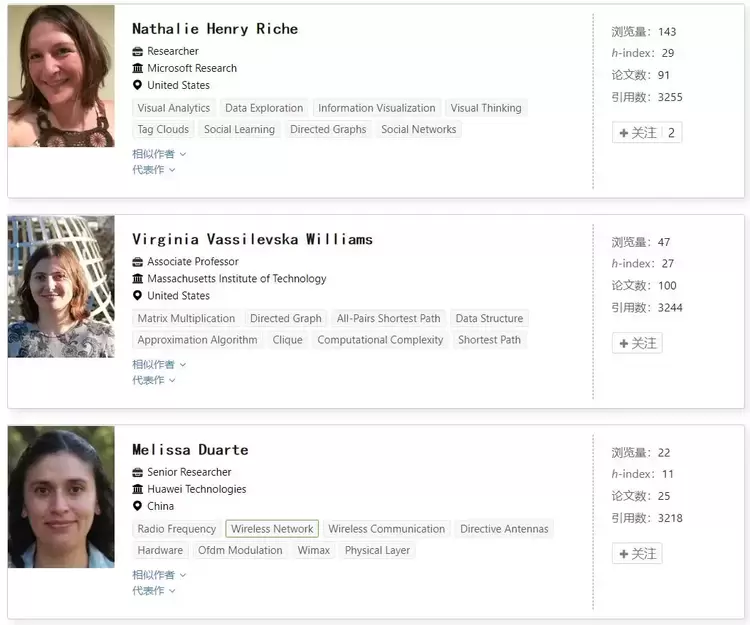Open Melissa Duarte's profile name link
Screen dimensions: 750x625
(x=190, y=450)
